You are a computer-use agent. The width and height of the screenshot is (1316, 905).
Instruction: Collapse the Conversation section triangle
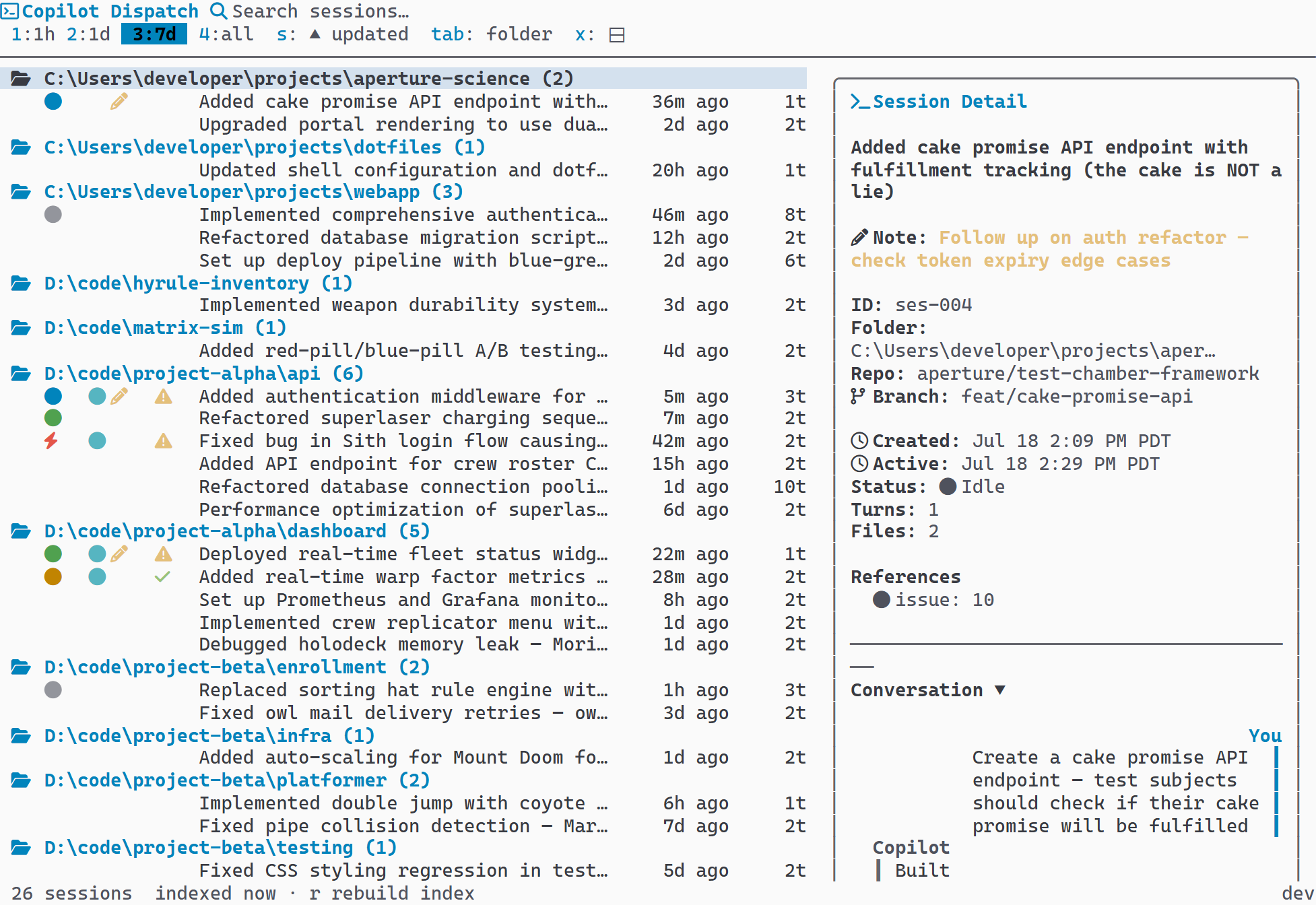[999, 690]
